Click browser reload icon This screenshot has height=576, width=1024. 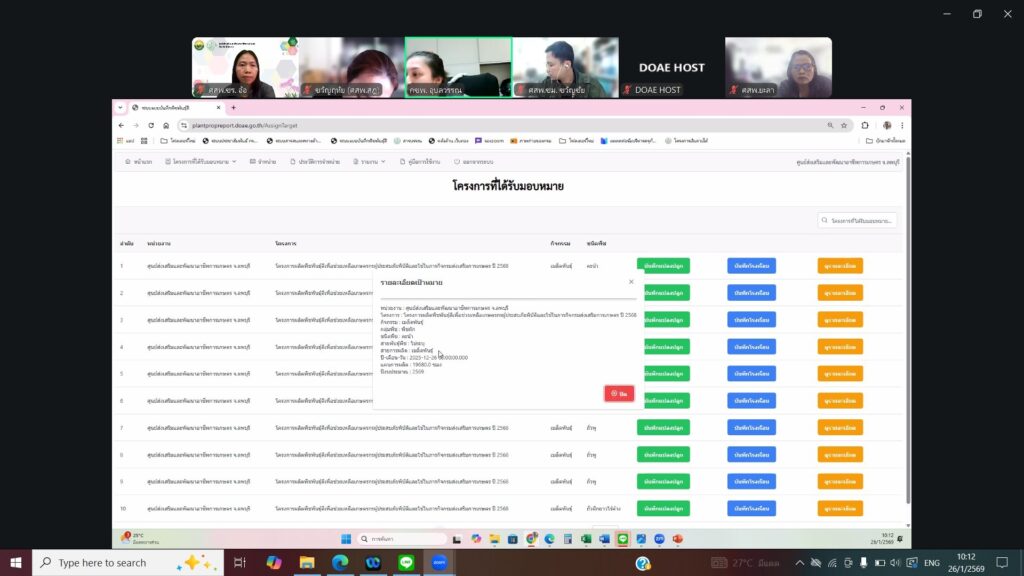[x=152, y=125]
